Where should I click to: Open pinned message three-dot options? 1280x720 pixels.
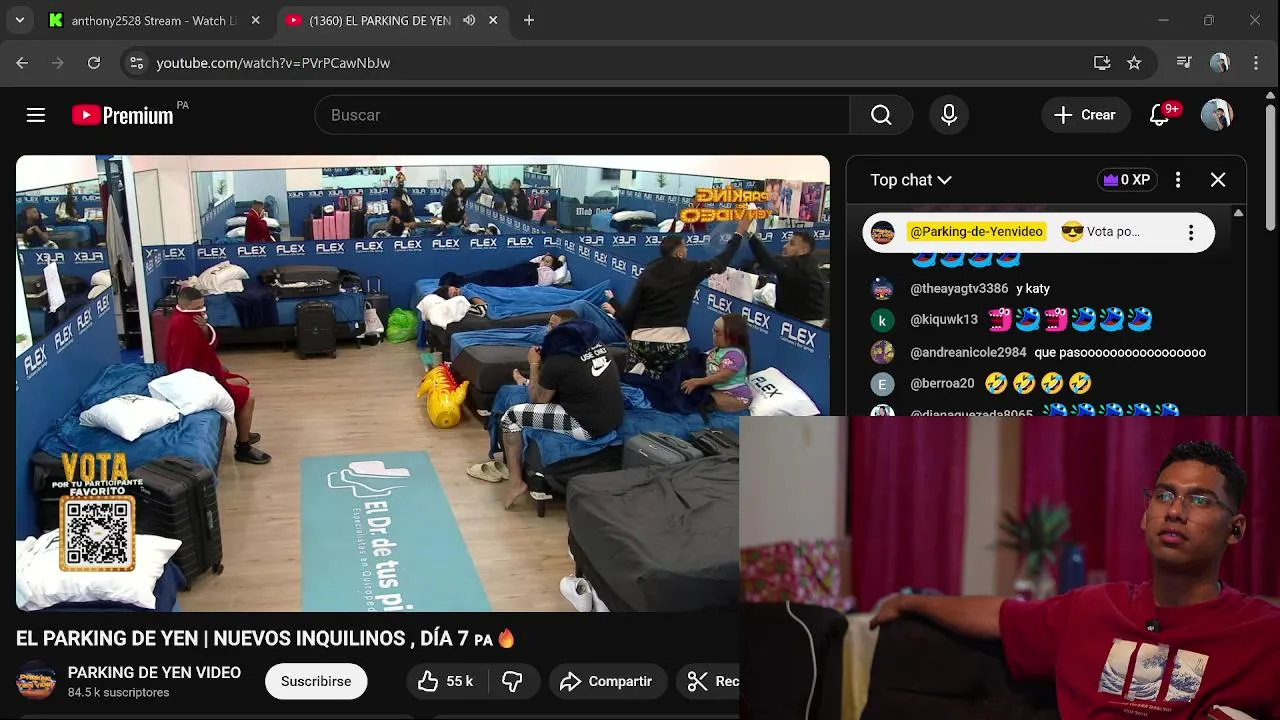click(1191, 232)
